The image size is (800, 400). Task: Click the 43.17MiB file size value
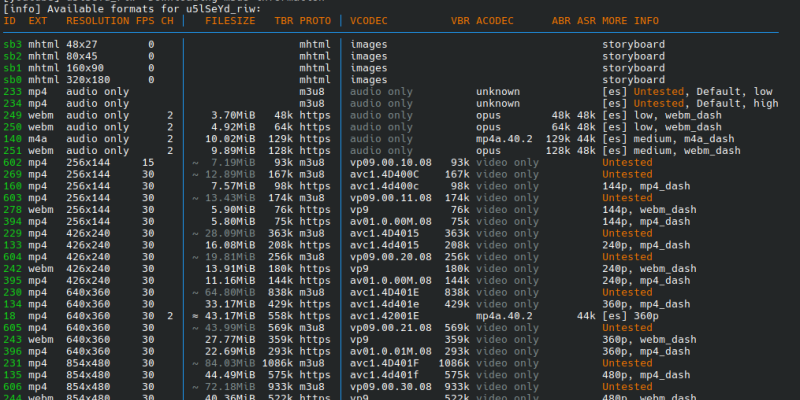pos(232,316)
